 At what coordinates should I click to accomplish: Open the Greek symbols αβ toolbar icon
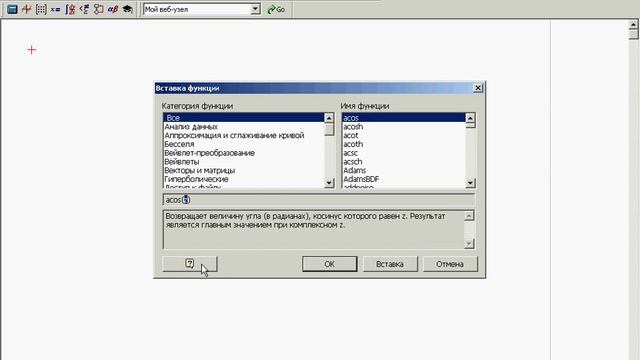tap(113, 9)
